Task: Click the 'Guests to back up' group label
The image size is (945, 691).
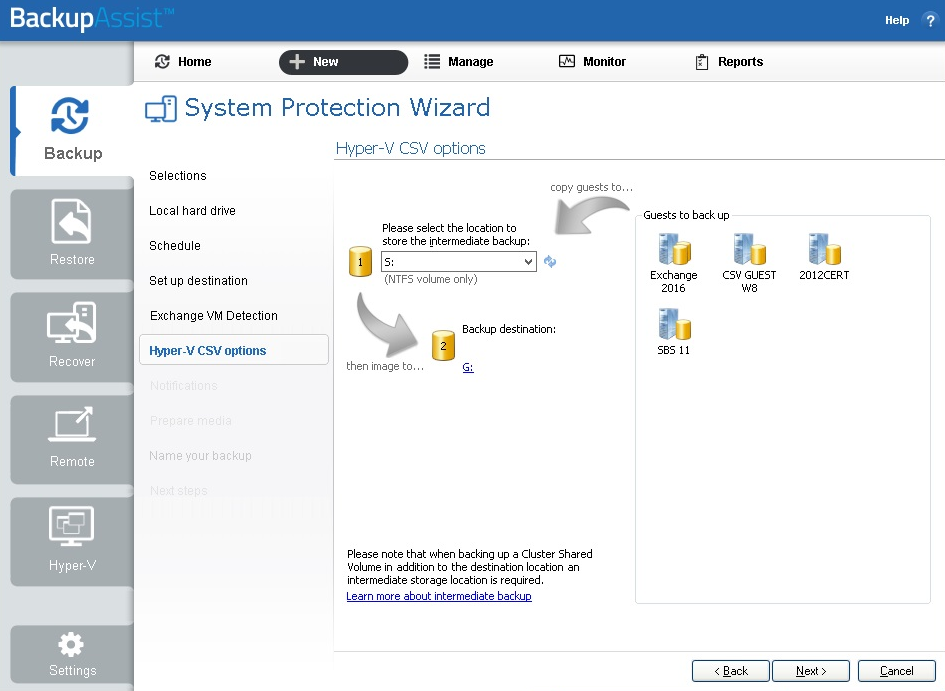Action: (x=686, y=215)
